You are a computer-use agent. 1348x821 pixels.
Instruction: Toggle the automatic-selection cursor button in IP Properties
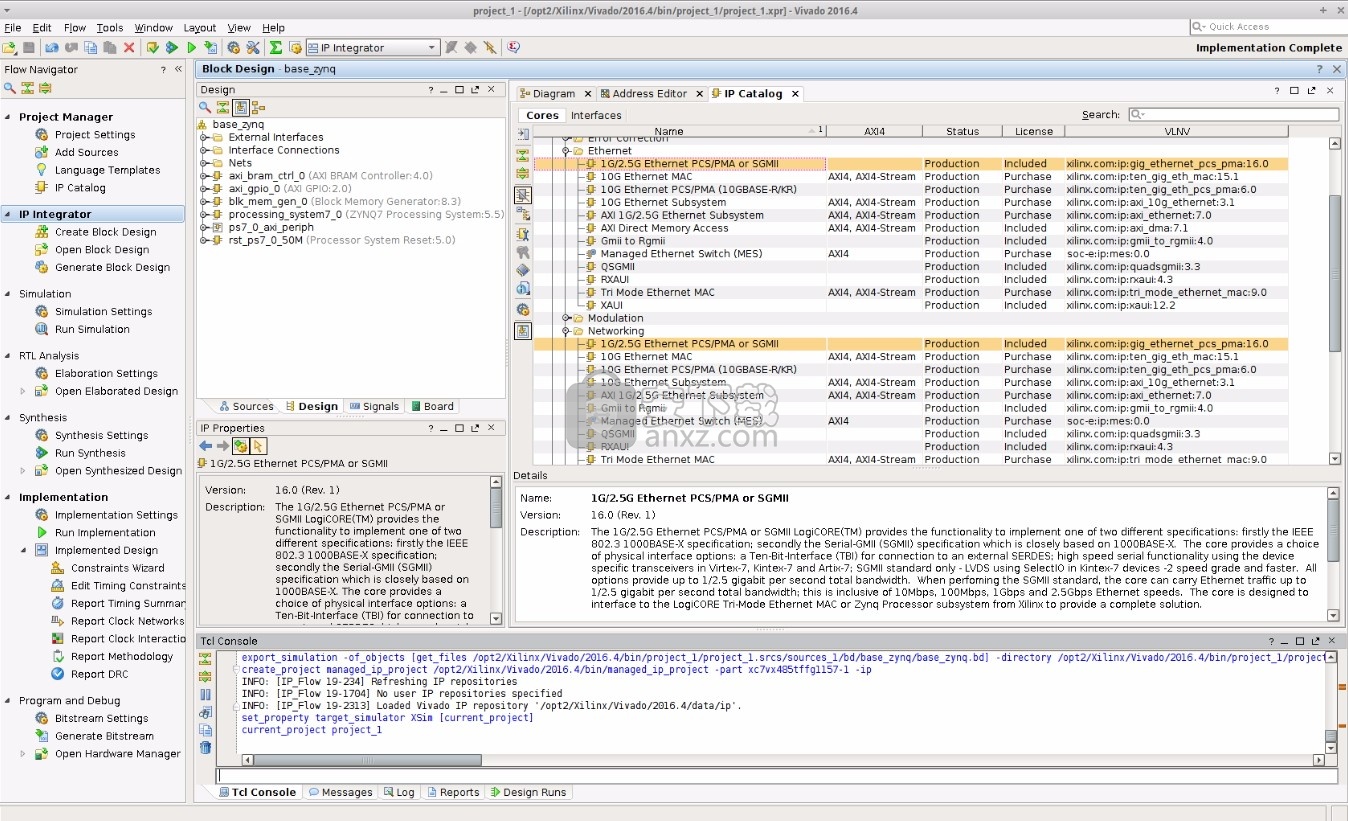[258, 445]
